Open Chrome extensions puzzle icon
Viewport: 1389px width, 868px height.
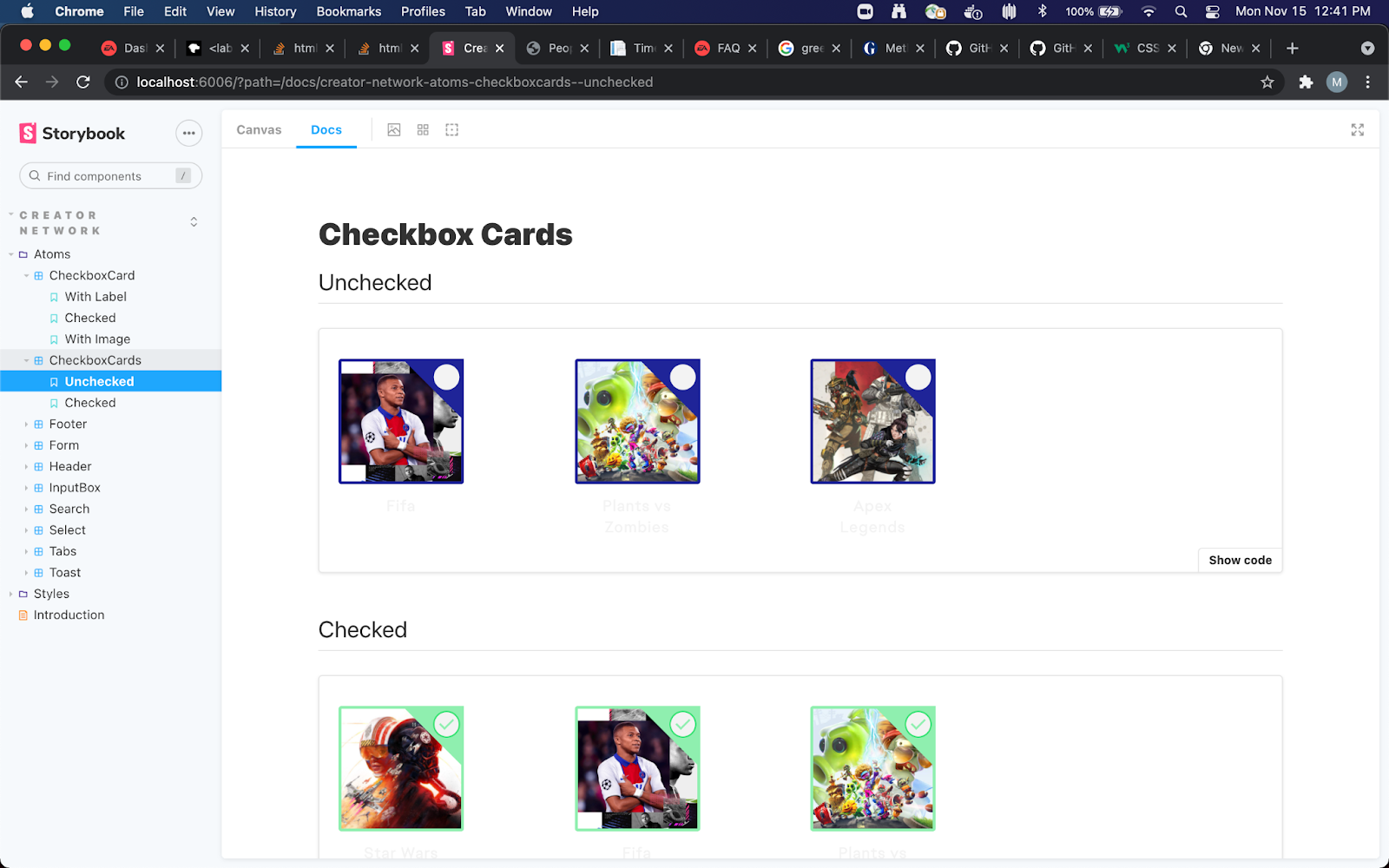point(1306,82)
